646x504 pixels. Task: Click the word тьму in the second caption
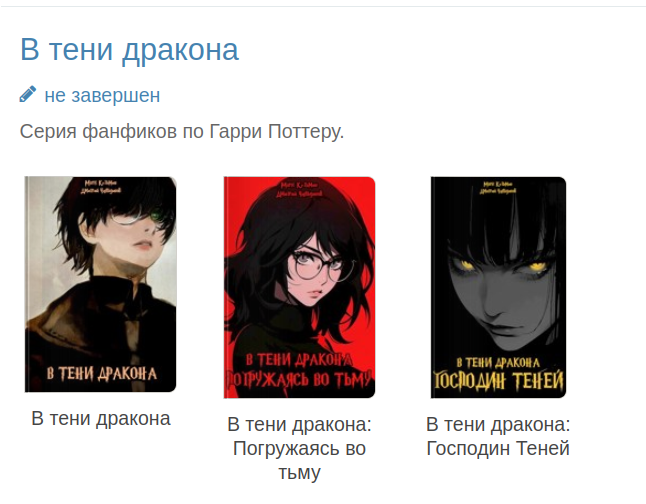click(x=300, y=472)
